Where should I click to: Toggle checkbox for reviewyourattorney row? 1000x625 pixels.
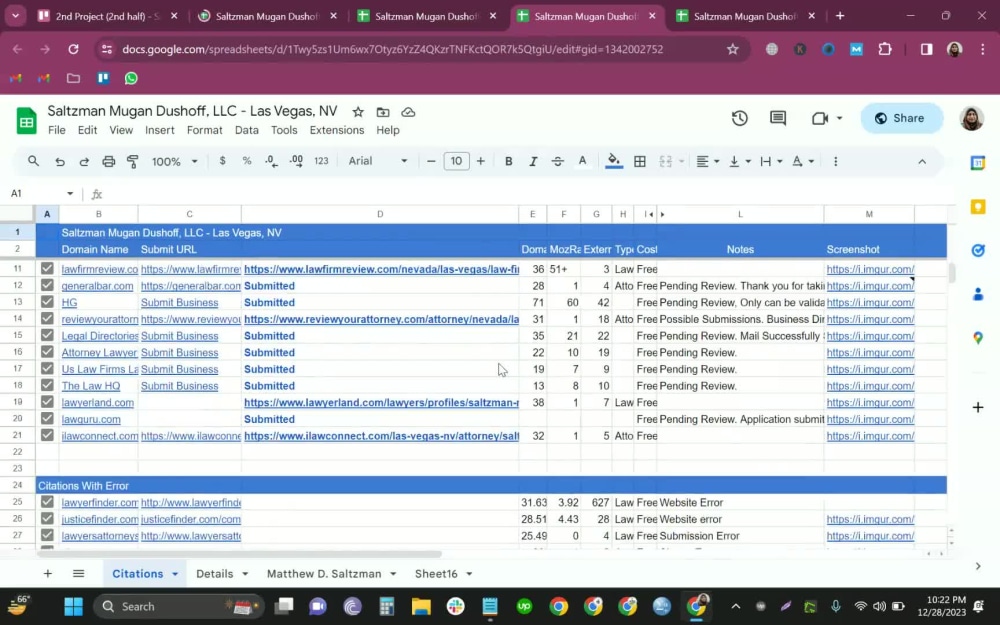[47, 318]
